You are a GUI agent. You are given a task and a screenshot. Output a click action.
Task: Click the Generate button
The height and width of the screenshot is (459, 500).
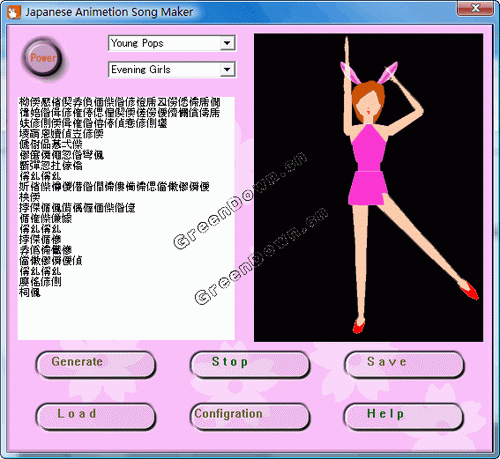tap(96, 365)
